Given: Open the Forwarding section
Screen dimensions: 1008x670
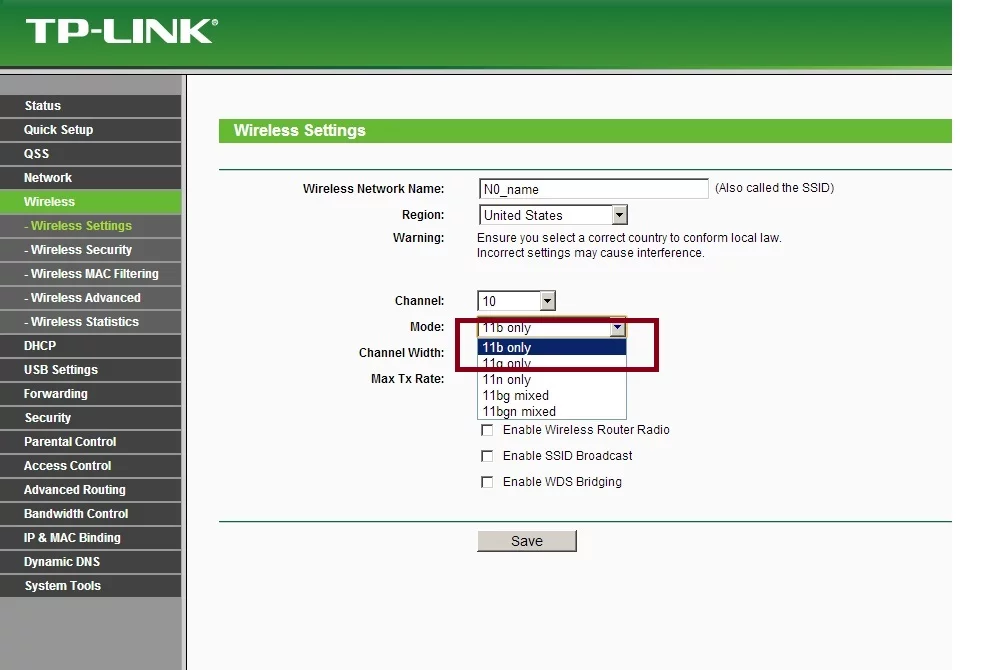Looking at the screenshot, I should tap(91, 394).
